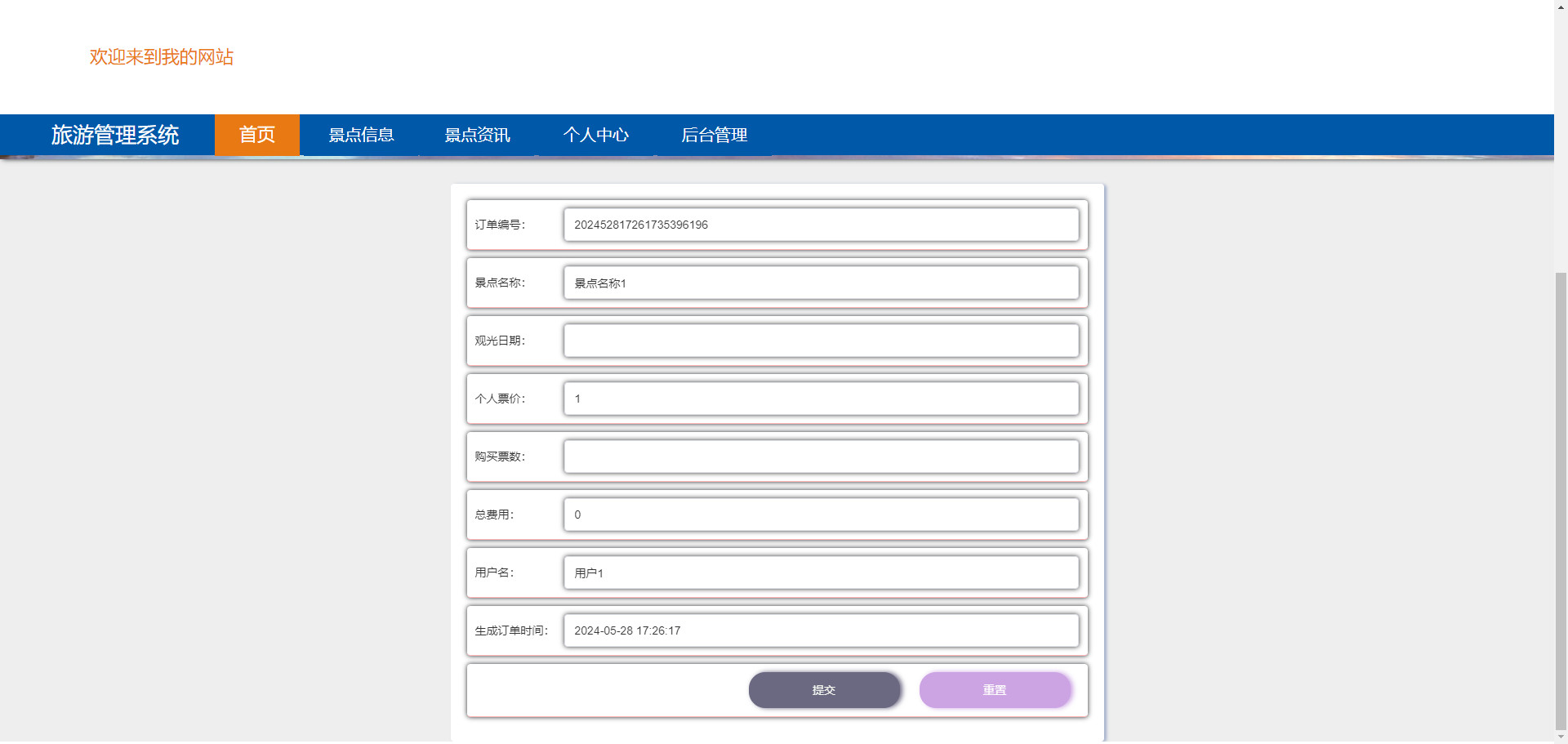Navigate to 个人中心 page
The height and width of the screenshot is (744, 1568).
[596, 135]
